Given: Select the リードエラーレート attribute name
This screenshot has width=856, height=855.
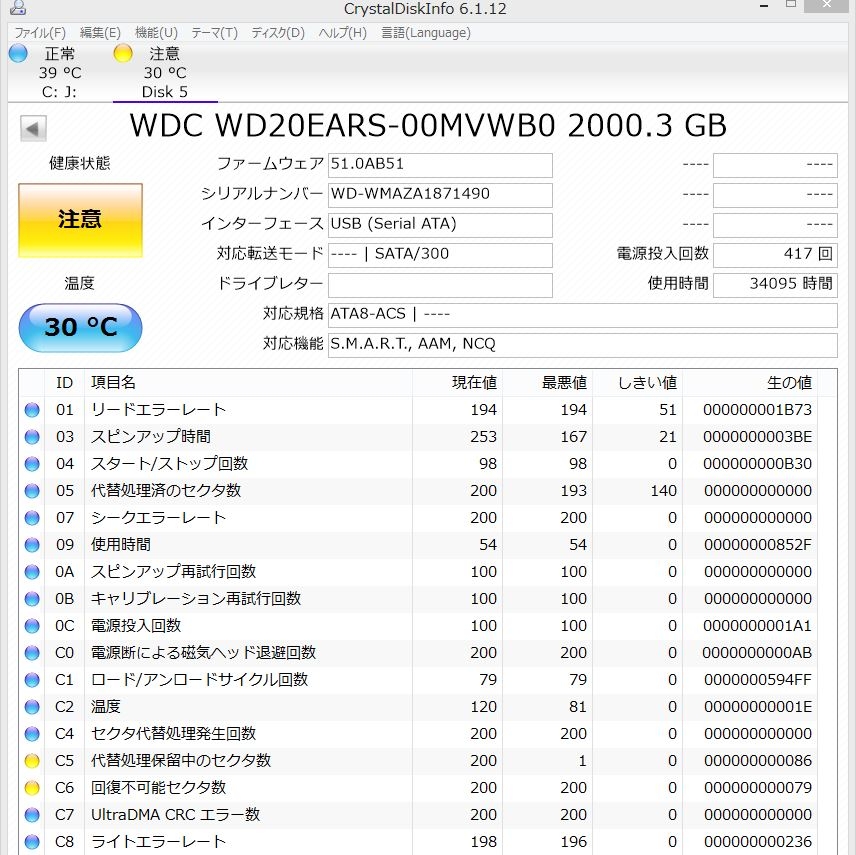Looking at the screenshot, I should 158,409.
